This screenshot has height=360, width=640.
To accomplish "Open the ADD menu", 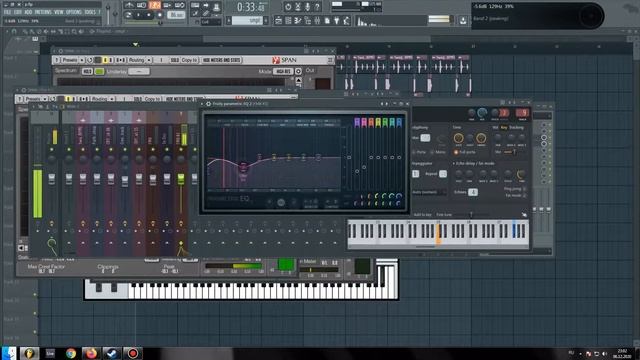I will pyautogui.click(x=28, y=12).
